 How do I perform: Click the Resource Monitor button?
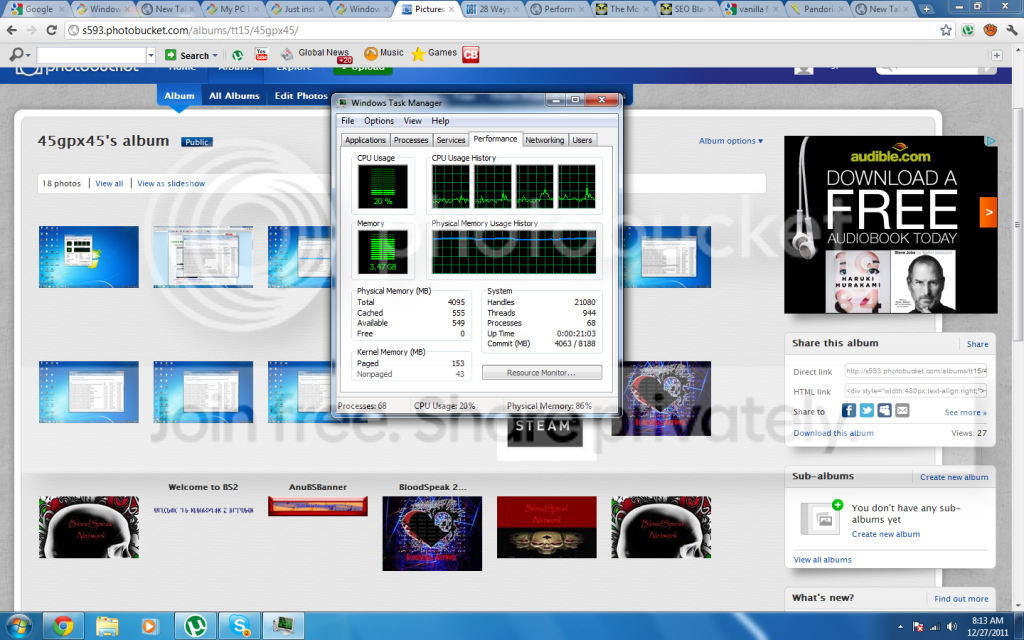click(x=541, y=372)
